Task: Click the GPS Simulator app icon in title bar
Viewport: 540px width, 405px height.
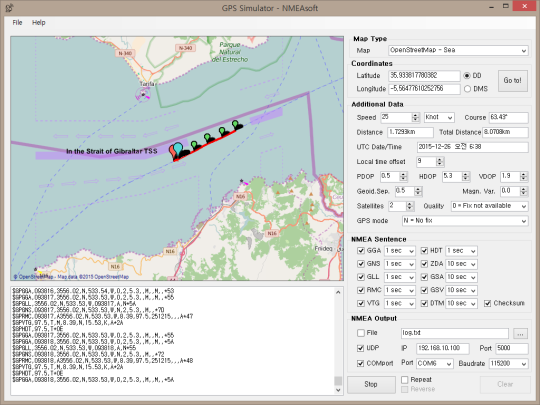Action: [x=9, y=8]
